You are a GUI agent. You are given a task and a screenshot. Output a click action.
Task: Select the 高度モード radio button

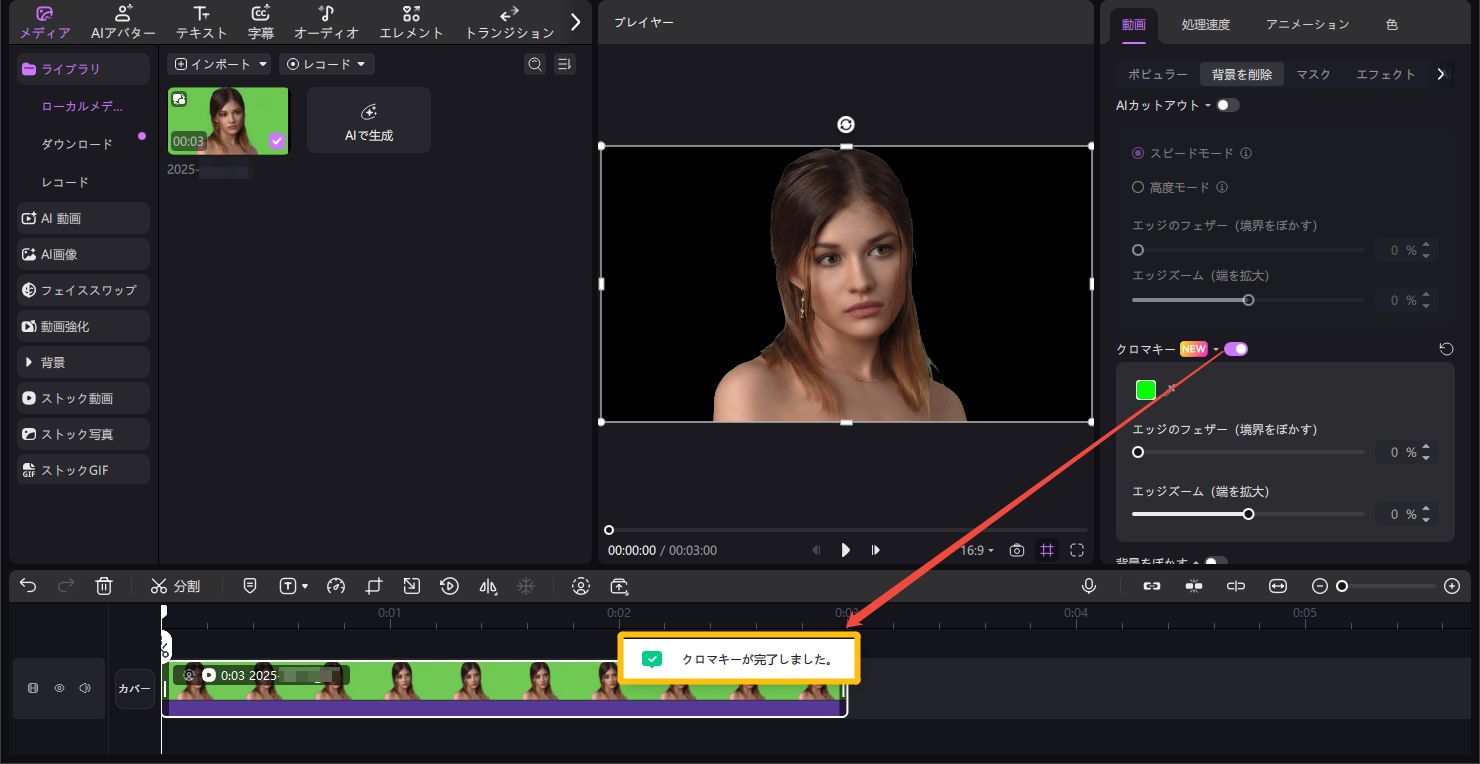(1138, 187)
